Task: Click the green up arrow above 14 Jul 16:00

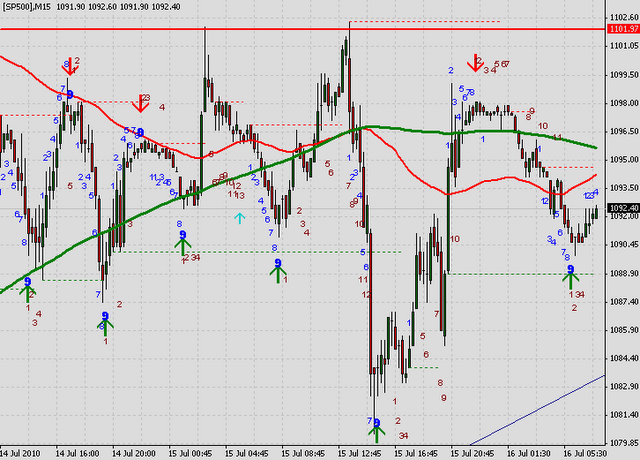Action: tap(105, 323)
